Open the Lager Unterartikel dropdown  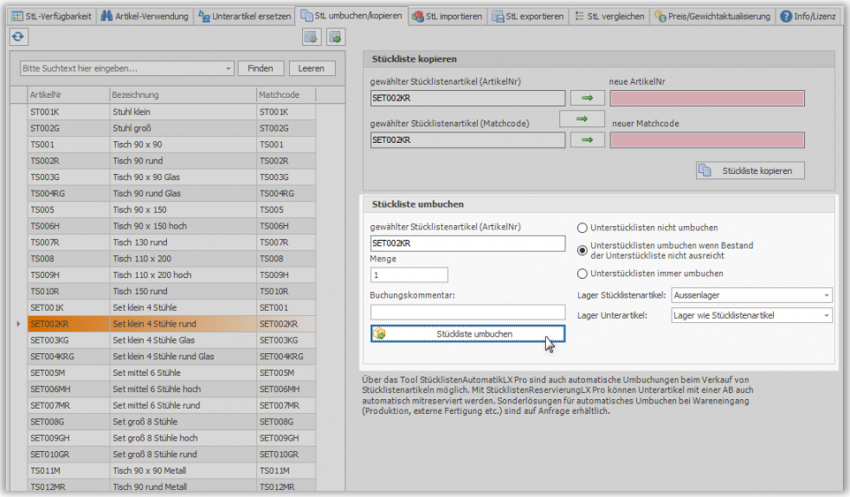point(751,315)
